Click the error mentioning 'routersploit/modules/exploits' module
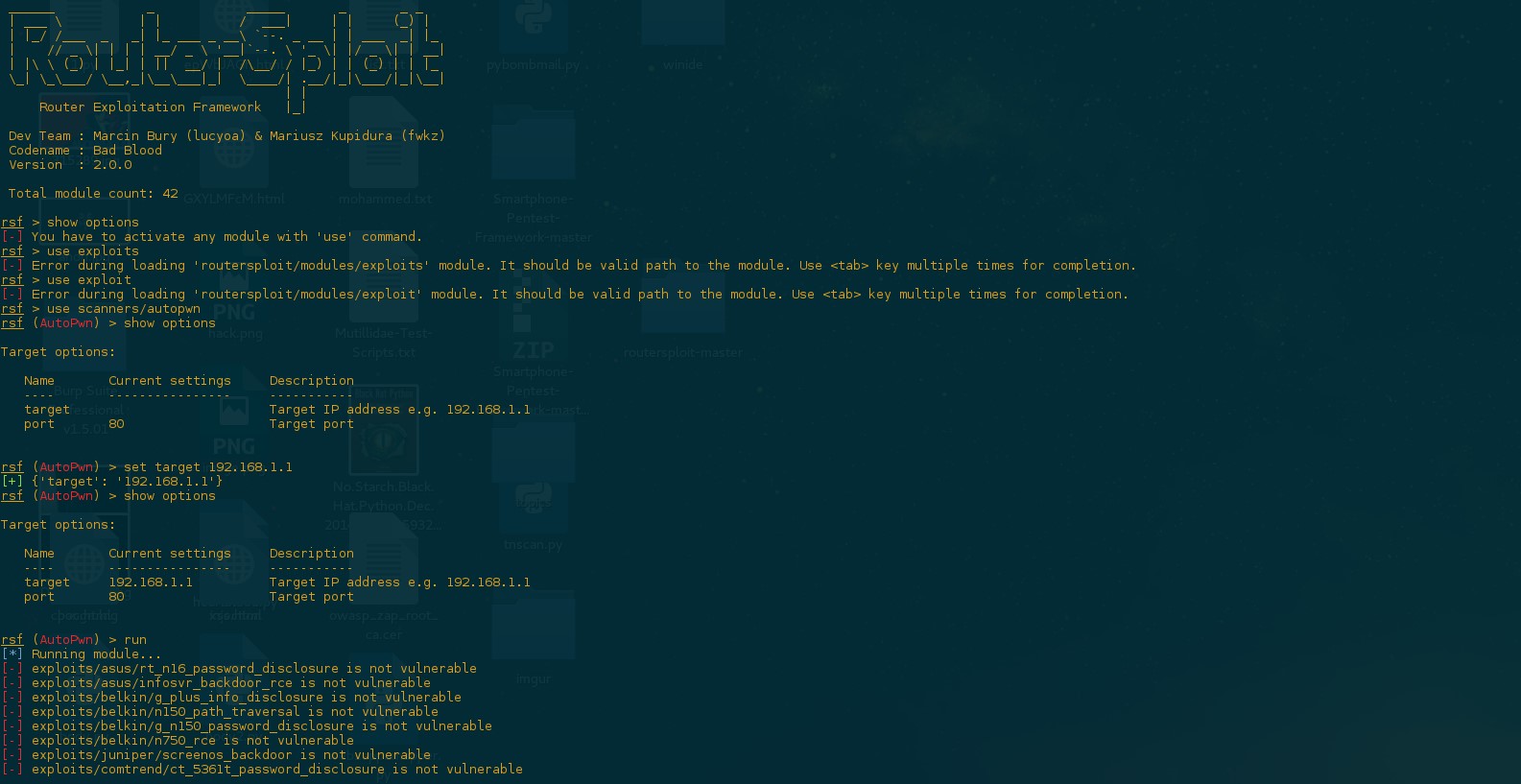The image size is (1521, 784). 569,266
